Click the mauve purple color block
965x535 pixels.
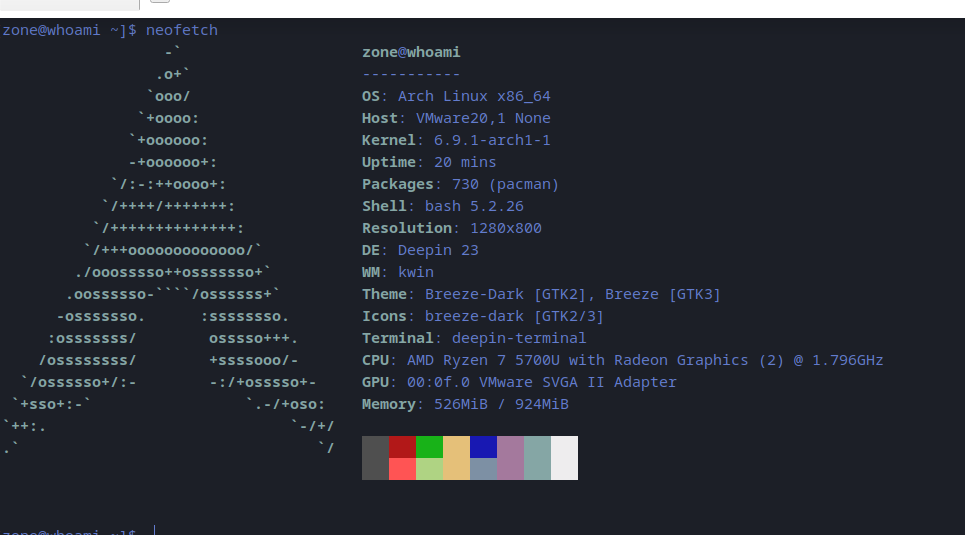[511, 458]
